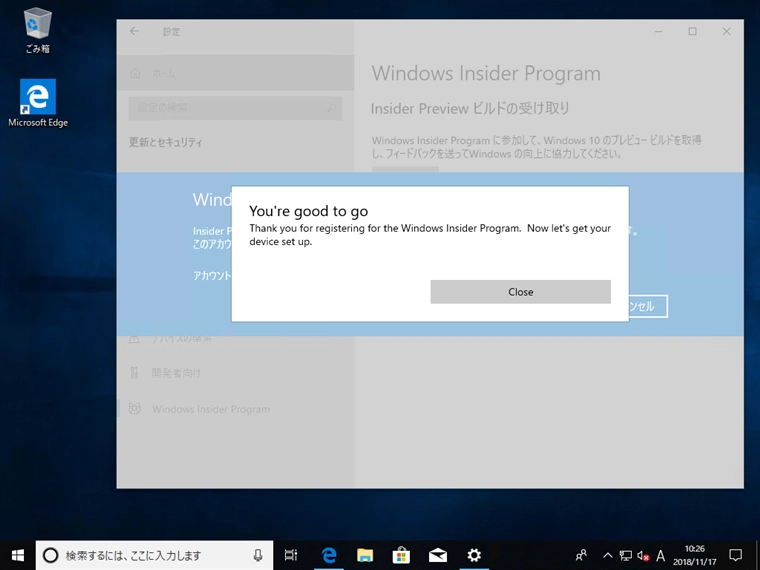Screen dimensions: 760x570
Task: Select Windows Insider Program sidebar item
Action: pos(235,409)
